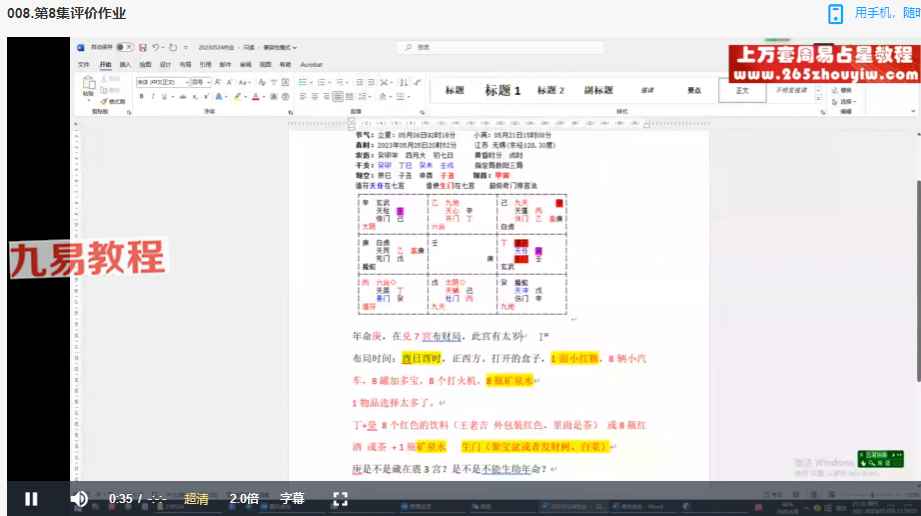Image resolution: width=921 pixels, height=516 pixels.
Task: Pause the video playback
Action: coord(31,499)
